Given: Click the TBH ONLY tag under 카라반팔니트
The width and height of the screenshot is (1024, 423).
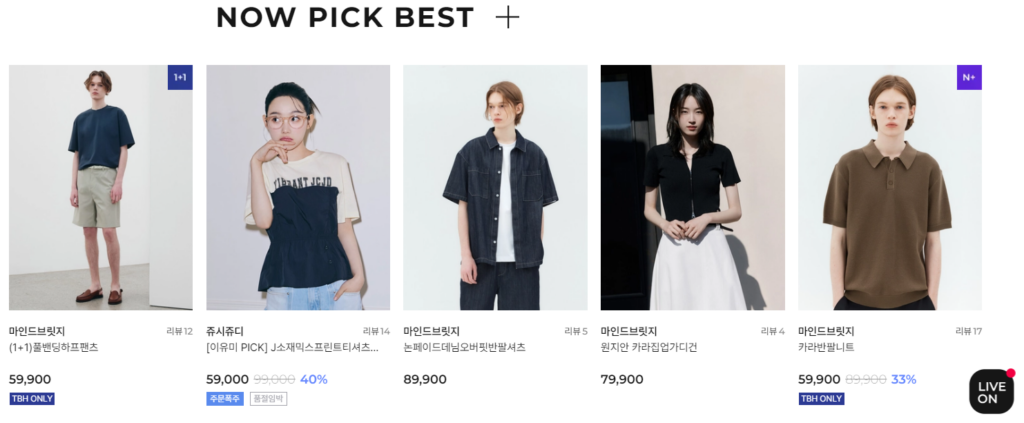Looking at the screenshot, I should click(821, 399).
